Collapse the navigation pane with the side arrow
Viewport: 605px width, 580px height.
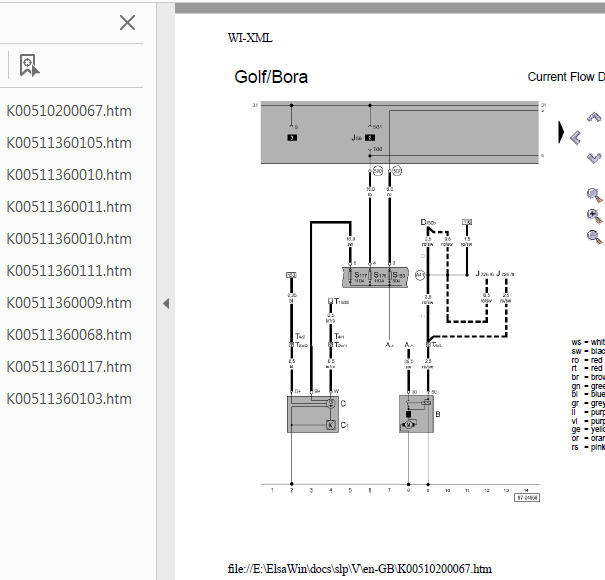click(x=166, y=304)
